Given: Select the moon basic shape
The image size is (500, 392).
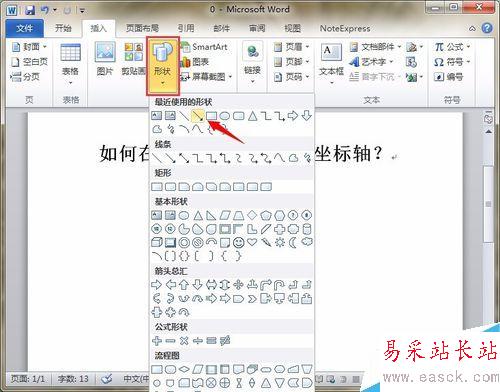Looking at the screenshot, I should [293, 243].
